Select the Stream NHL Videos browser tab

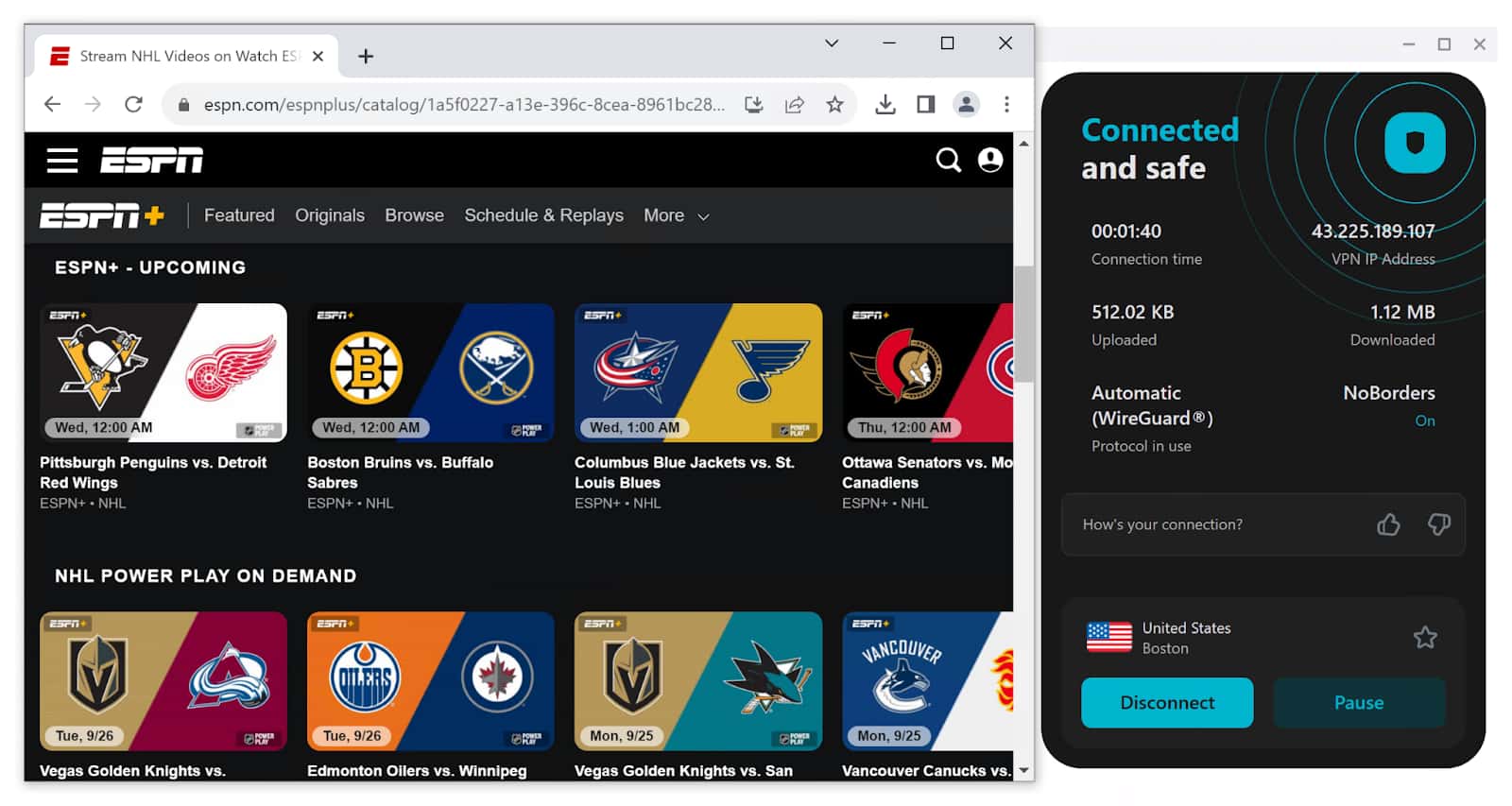click(x=185, y=57)
